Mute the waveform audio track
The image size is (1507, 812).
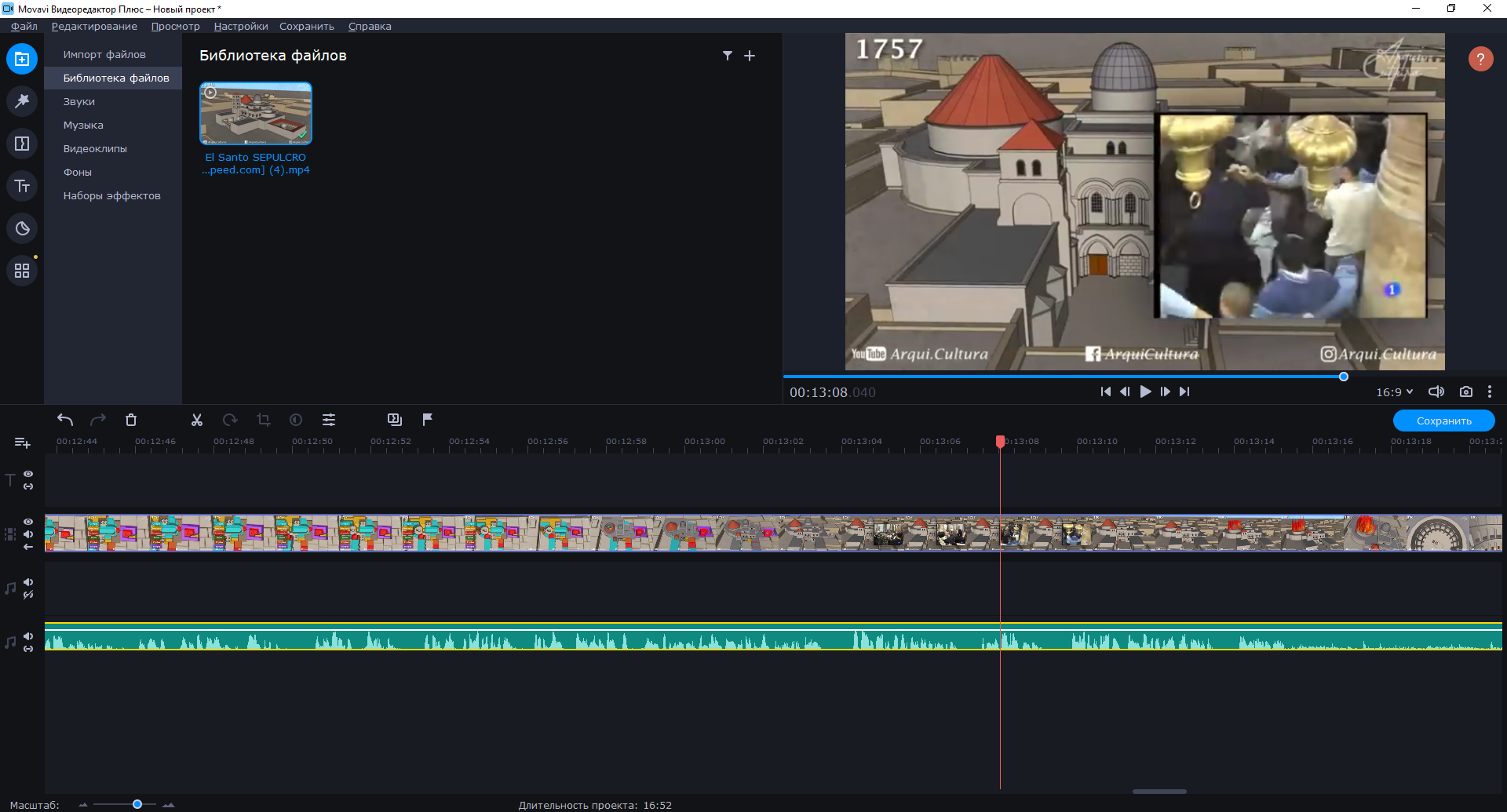[28, 636]
